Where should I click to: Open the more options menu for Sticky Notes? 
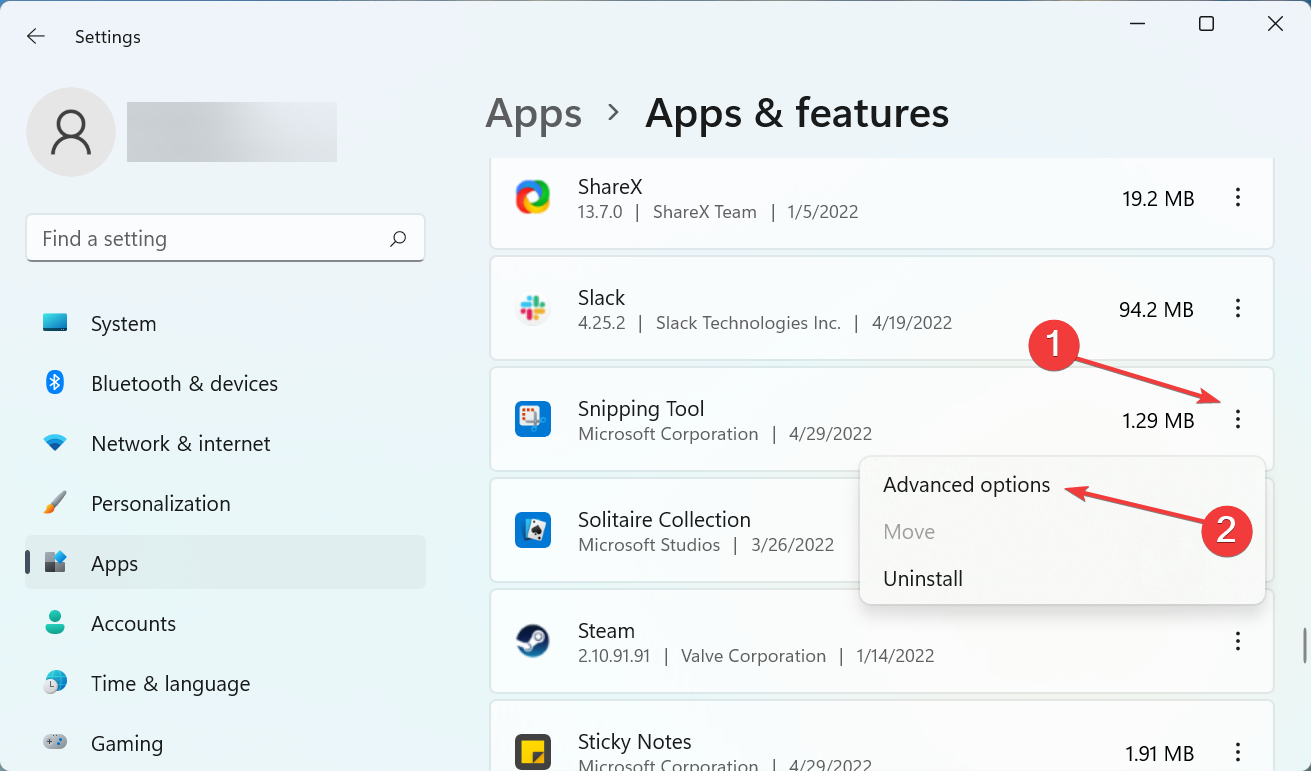(1238, 752)
